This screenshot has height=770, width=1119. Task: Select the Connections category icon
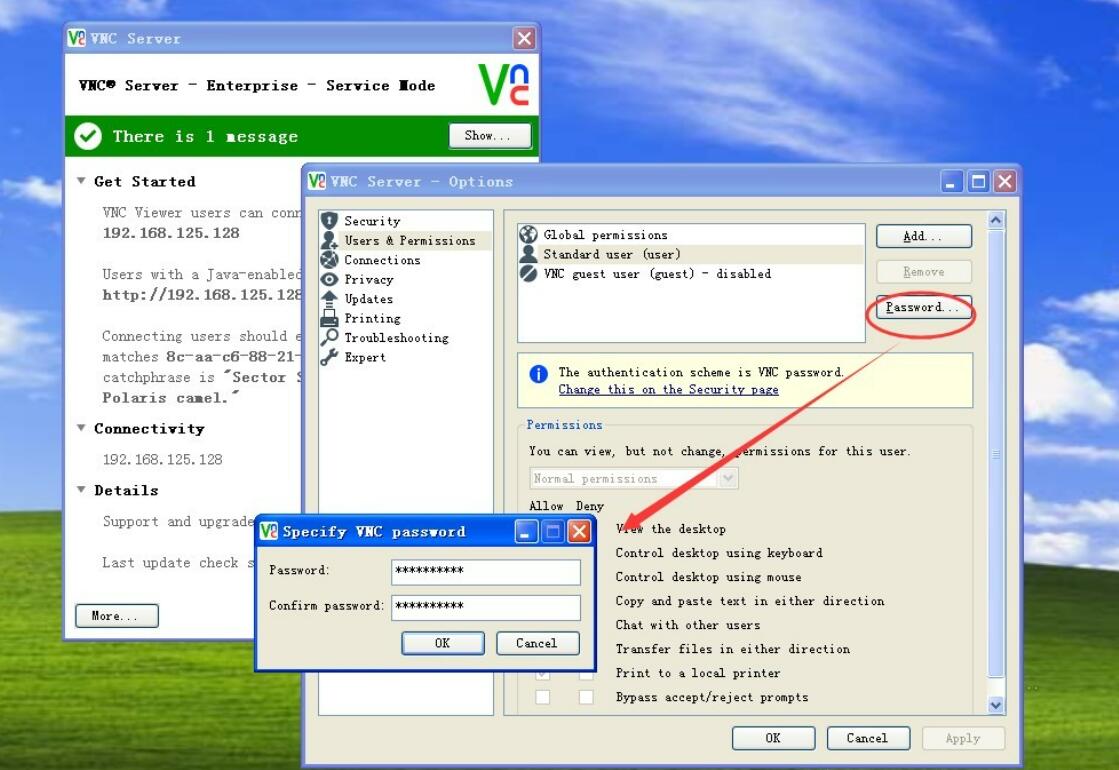(330, 260)
